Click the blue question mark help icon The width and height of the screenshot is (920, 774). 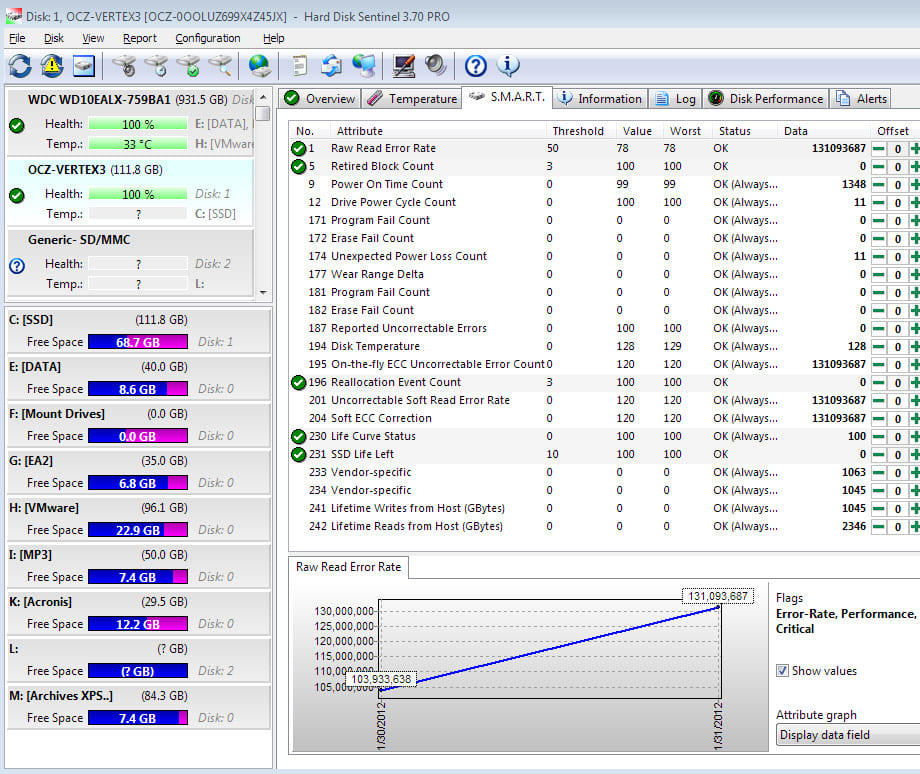(476, 66)
